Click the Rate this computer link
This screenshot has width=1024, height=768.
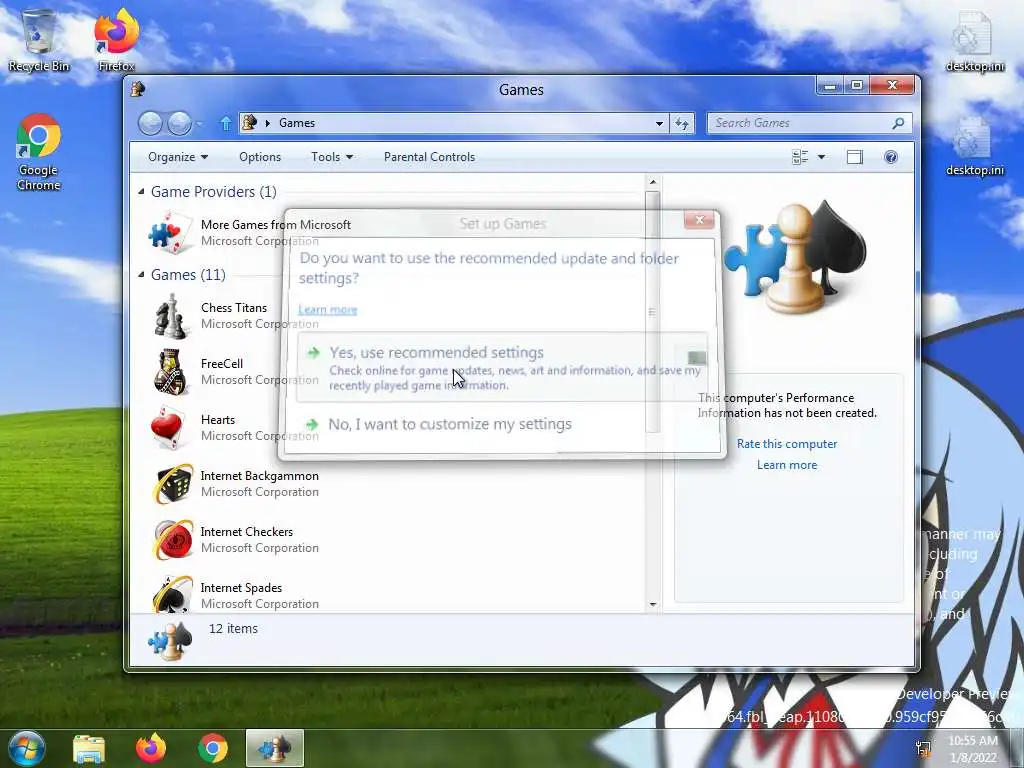787,443
